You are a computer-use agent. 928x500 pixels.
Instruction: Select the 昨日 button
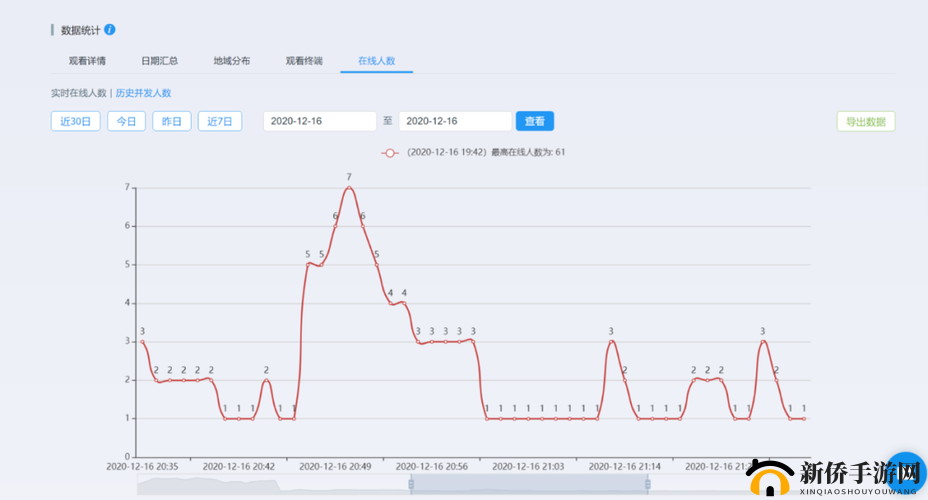point(172,121)
